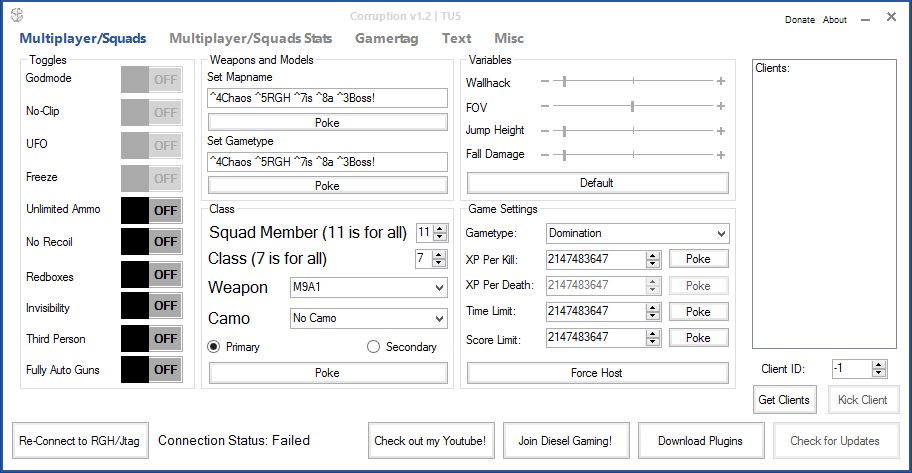
Task: Click the minus icon beside FOV slider
Action: click(545, 106)
